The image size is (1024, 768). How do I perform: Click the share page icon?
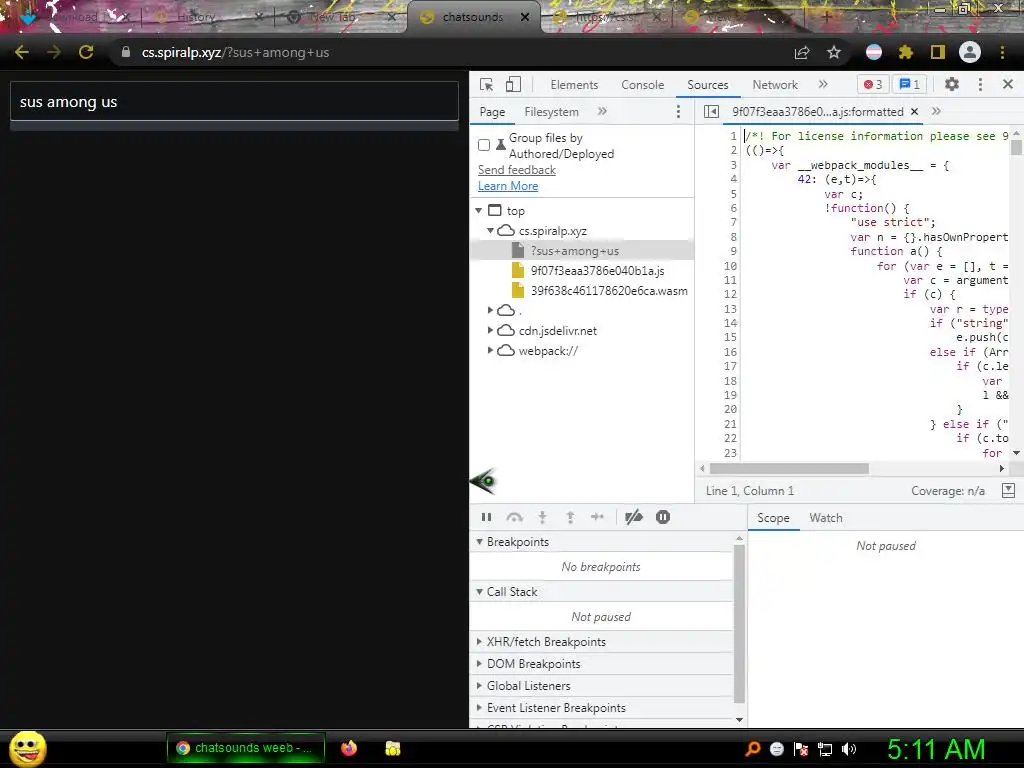802,52
